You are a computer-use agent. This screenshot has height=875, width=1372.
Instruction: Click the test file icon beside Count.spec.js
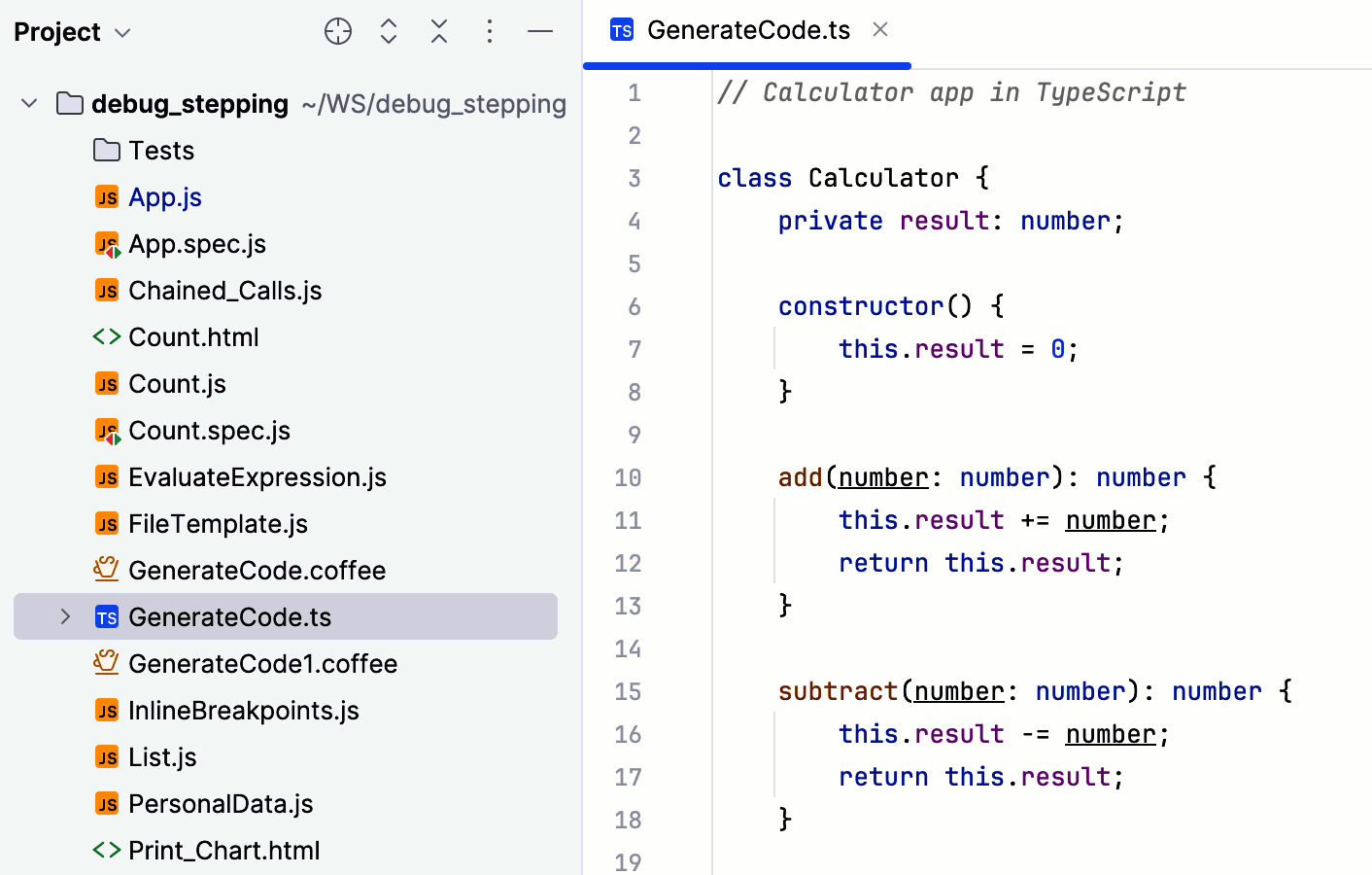click(x=107, y=430)
